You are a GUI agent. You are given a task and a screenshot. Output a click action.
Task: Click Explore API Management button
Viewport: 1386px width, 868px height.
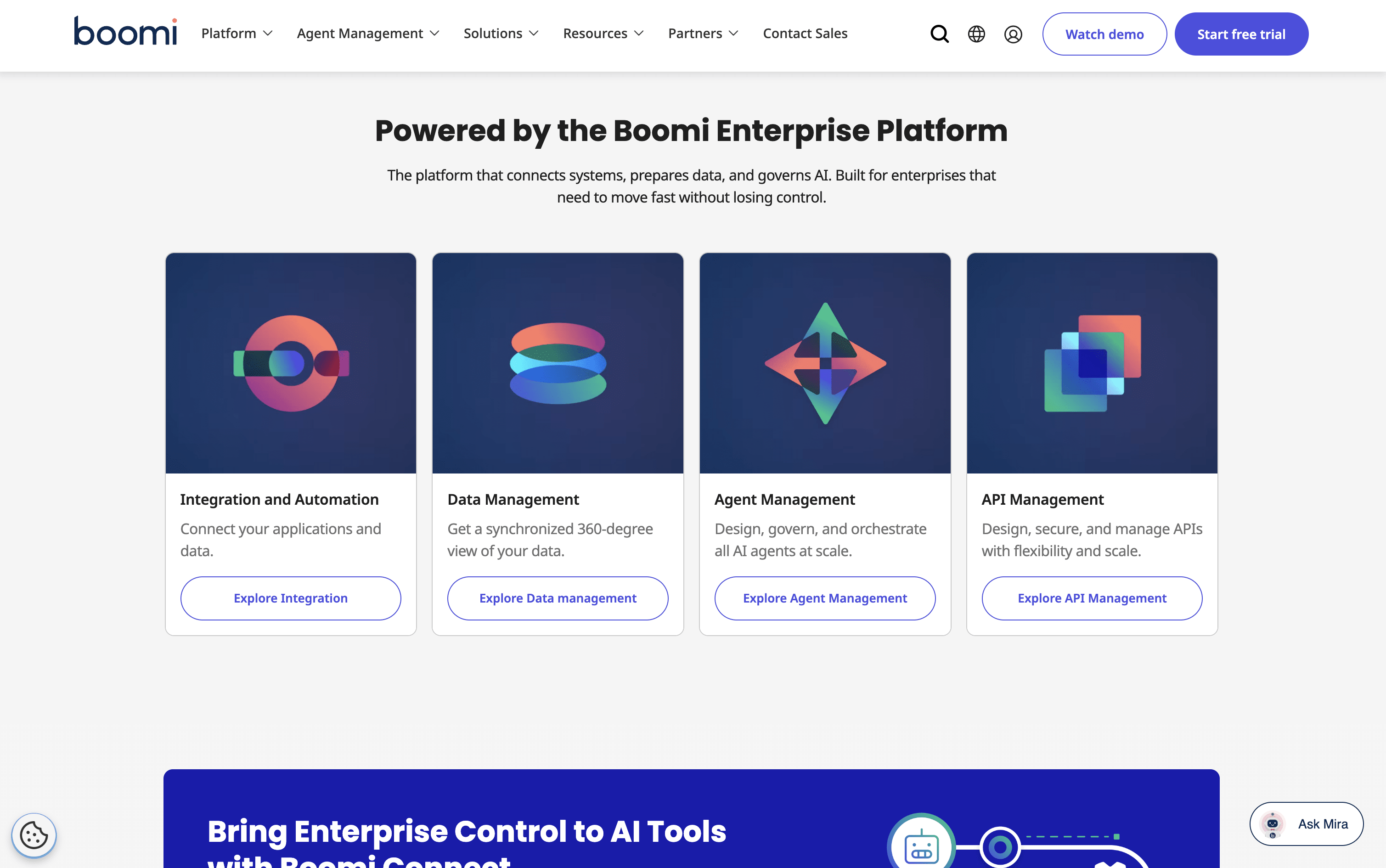pos(1092,598)
